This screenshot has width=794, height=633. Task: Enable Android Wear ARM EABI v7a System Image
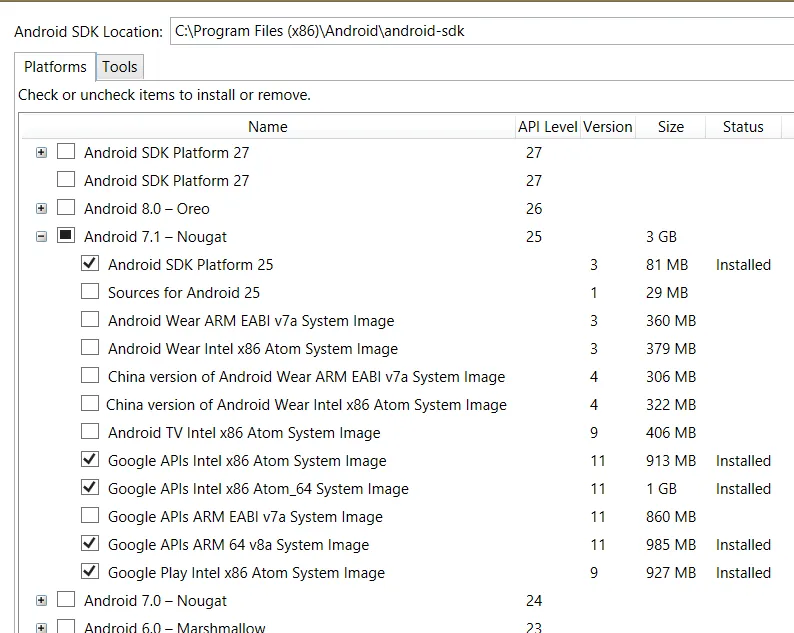click(90, 321)
